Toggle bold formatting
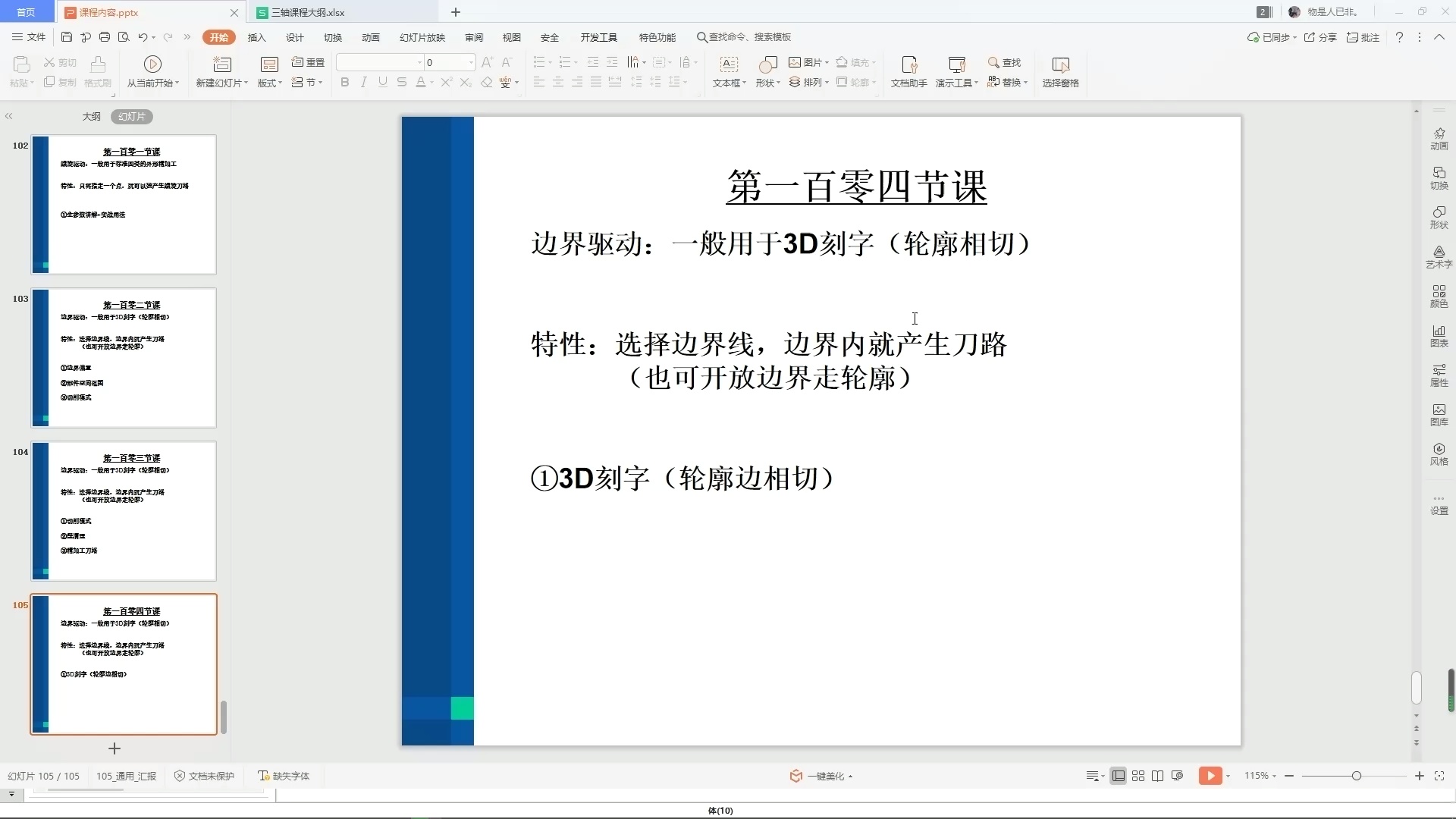Screen dimensions: 1456x819 pos(345,82)
